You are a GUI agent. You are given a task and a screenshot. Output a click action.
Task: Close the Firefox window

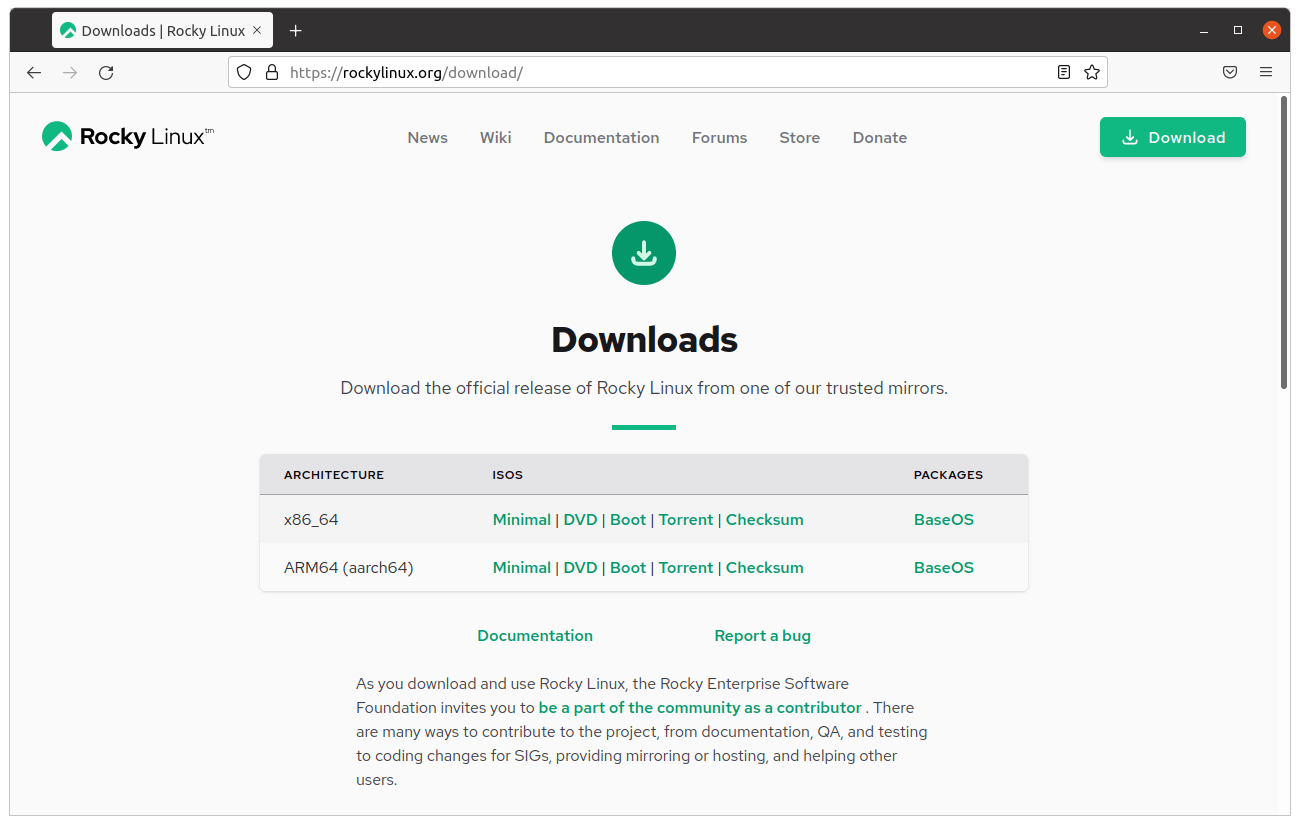pos(1272,31)
